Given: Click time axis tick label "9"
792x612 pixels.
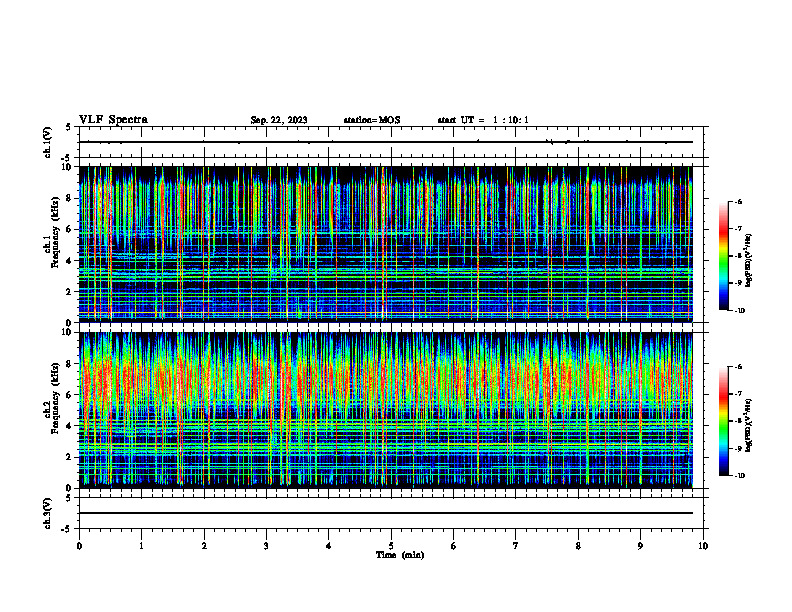Looking at the screenshot, I should pos(640,546).
